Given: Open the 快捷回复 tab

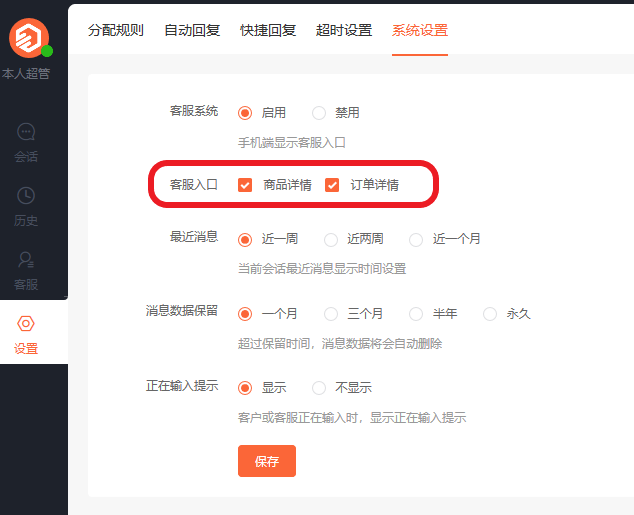Looking at the screenshot, I should [x=268, y=30].
